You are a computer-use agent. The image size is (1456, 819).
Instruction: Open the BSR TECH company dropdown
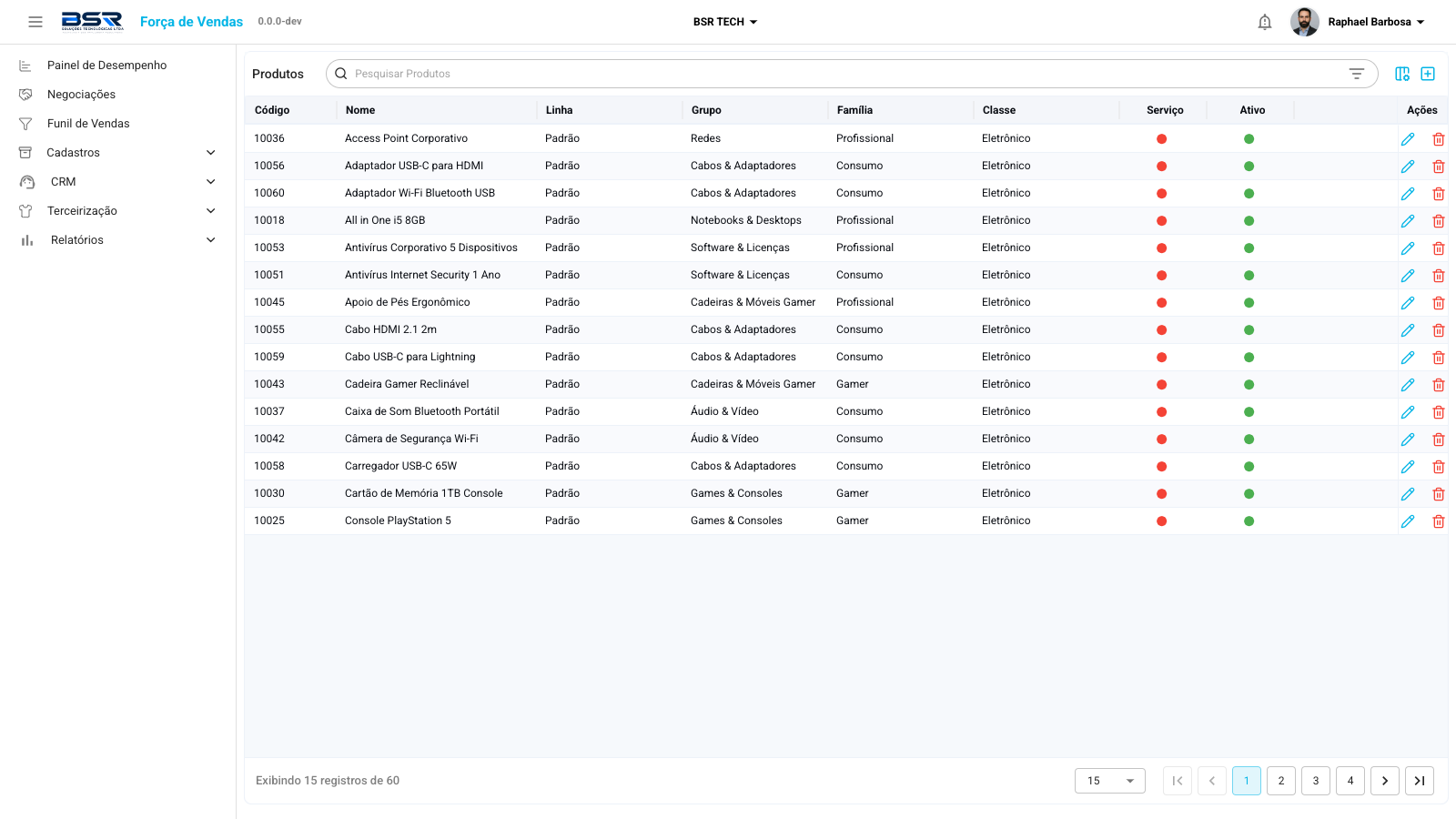725,22
